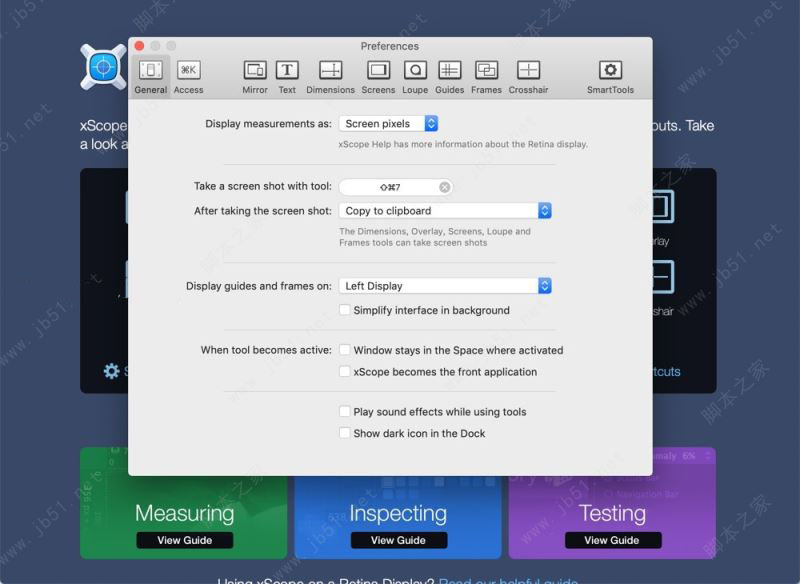
Task: Click View Guide under Inspecting
Action: [x=398, y=540]
